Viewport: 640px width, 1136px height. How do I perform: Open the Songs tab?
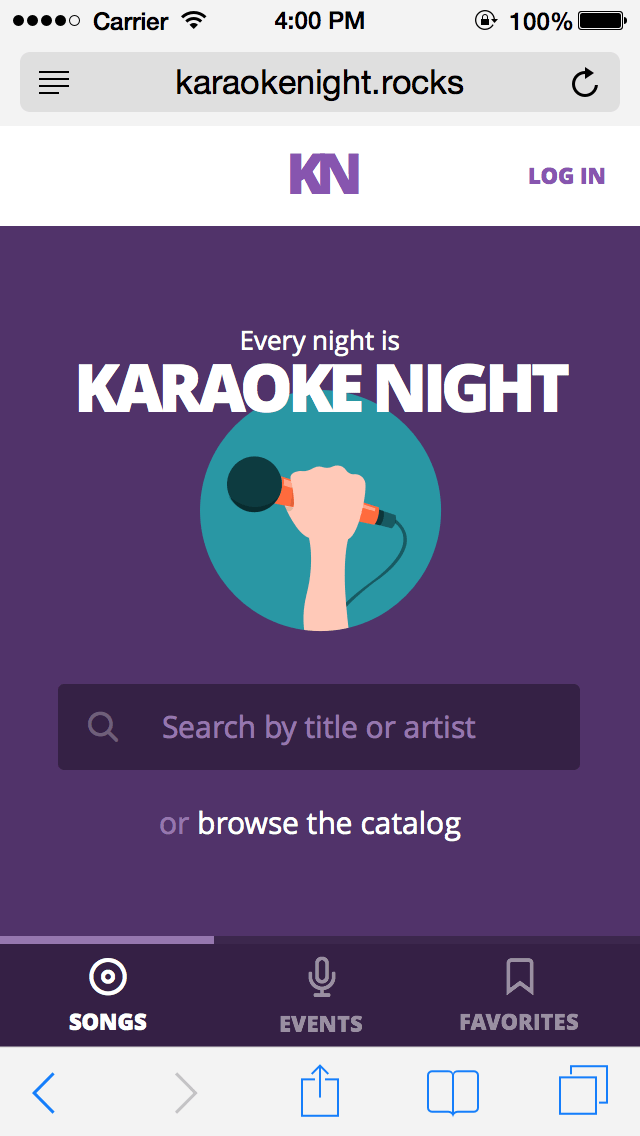click(108, 994)
